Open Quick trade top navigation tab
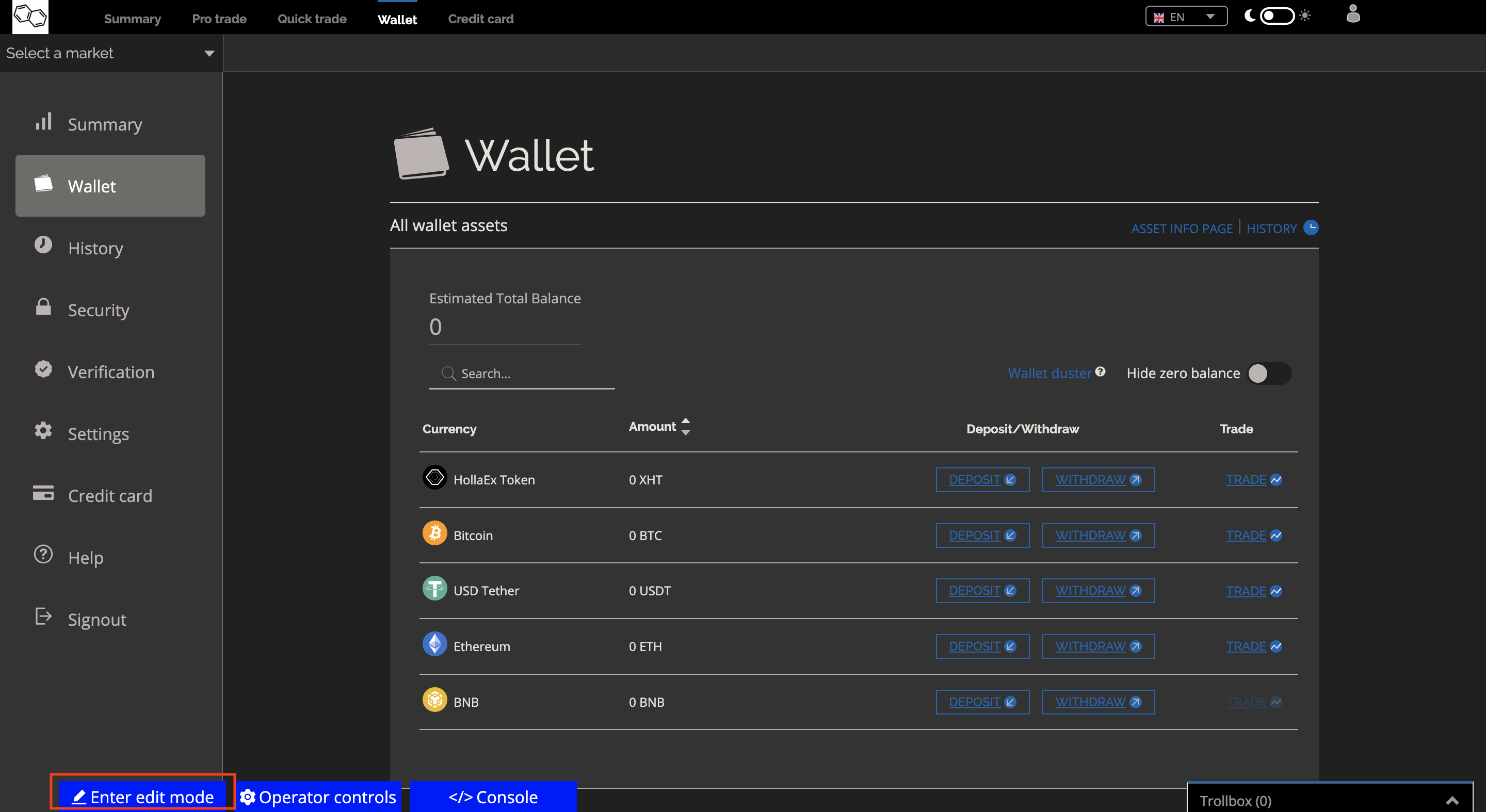1486x812 pixels. (312, 19)
